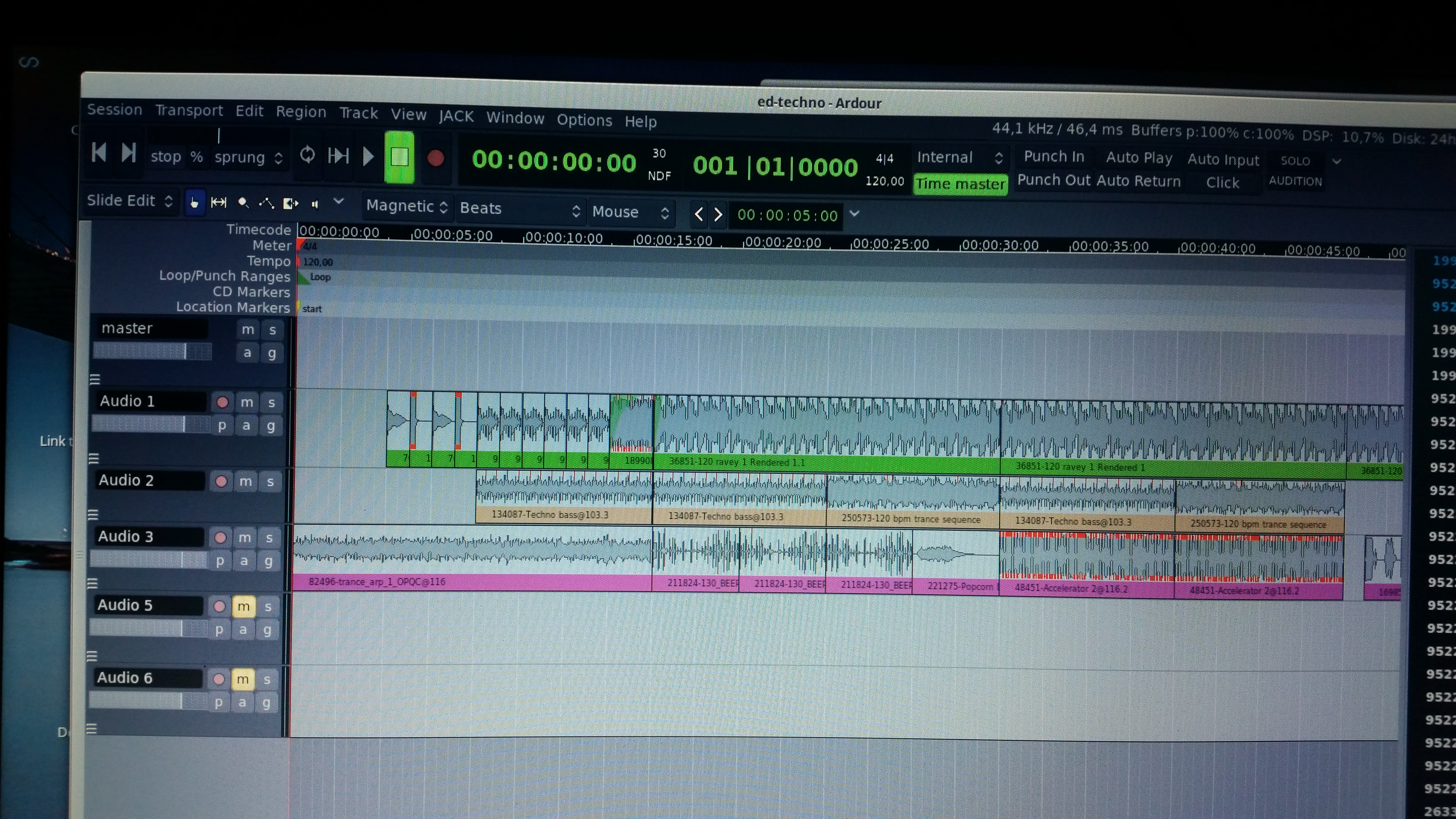Open the Slide Edit mode dropdown
Screen dimensions: 1456x819
coord(129,201)
